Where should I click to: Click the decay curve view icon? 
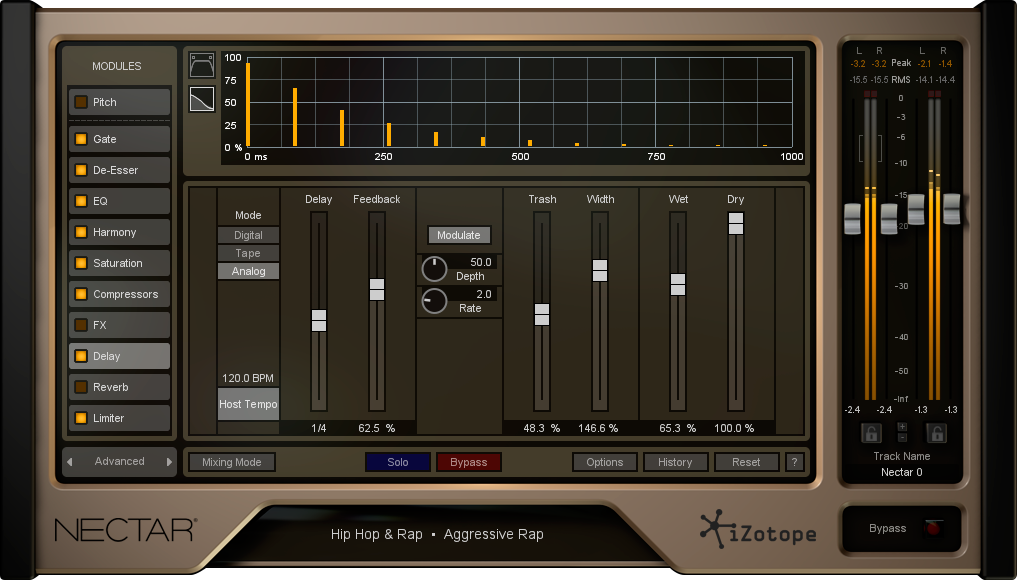pos(202,99)
